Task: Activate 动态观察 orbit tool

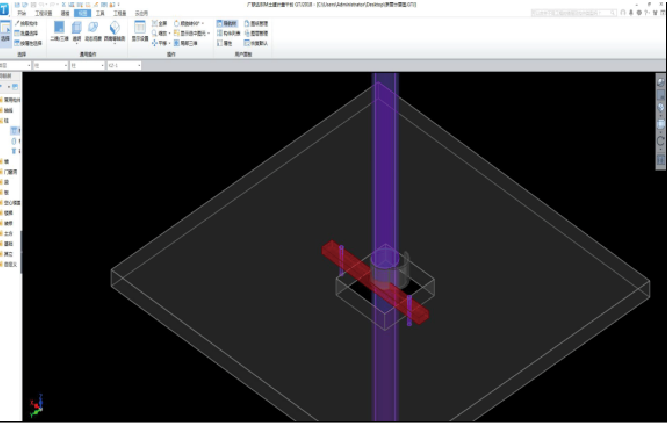Action: coord(93,31)
